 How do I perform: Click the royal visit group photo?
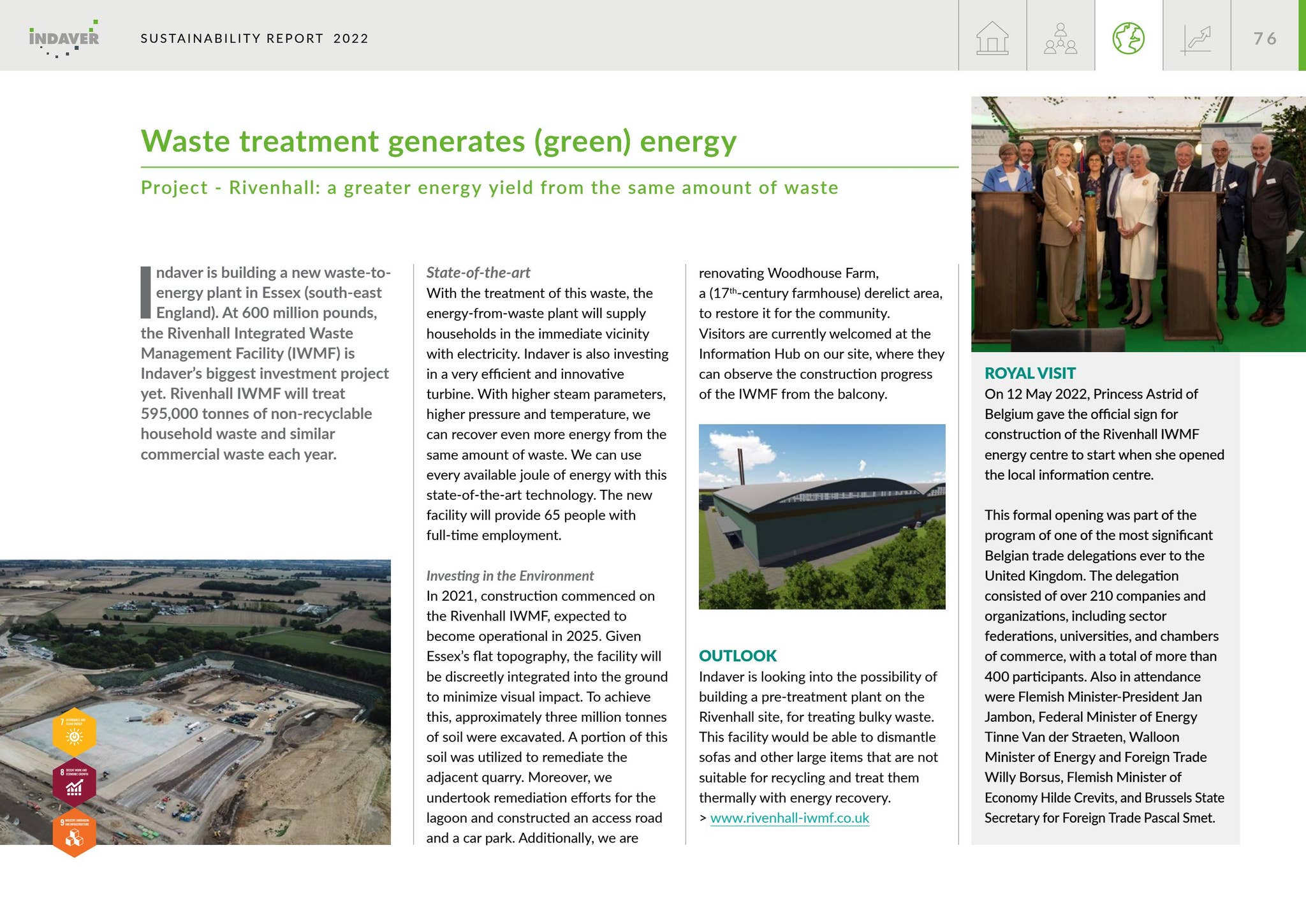(1138, 223)
